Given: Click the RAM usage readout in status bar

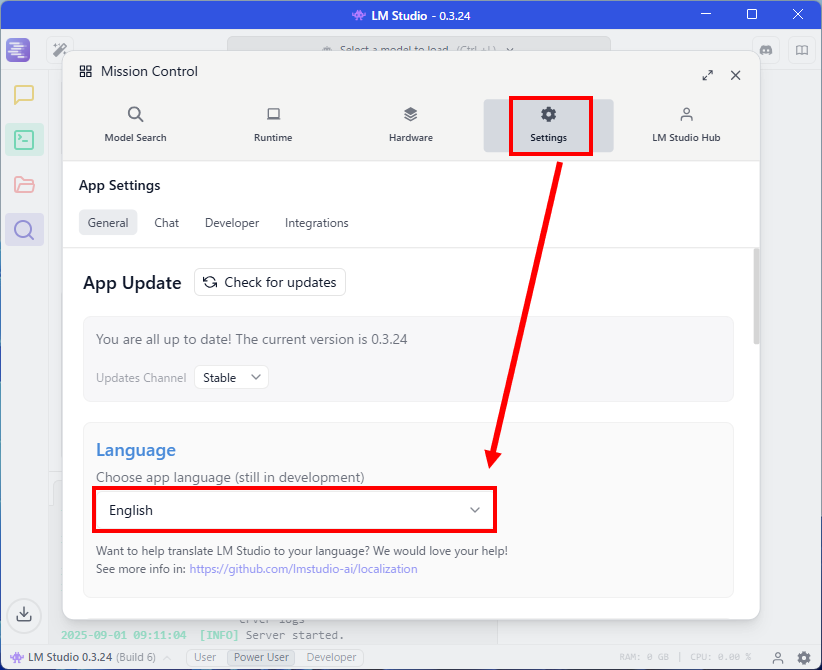Looking at the screenshot, I should click(644, 657).
